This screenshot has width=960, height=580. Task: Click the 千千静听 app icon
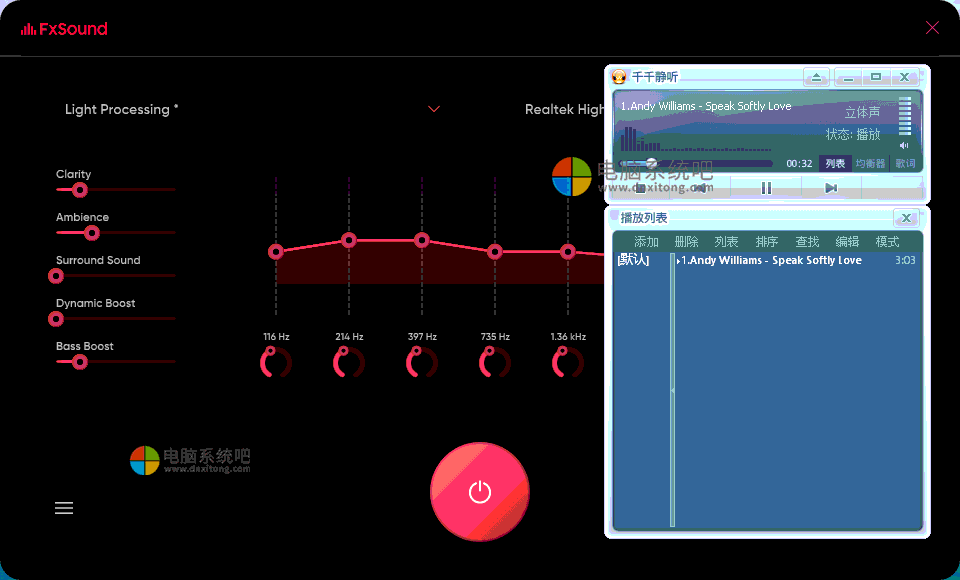click(x=619, y=77)
